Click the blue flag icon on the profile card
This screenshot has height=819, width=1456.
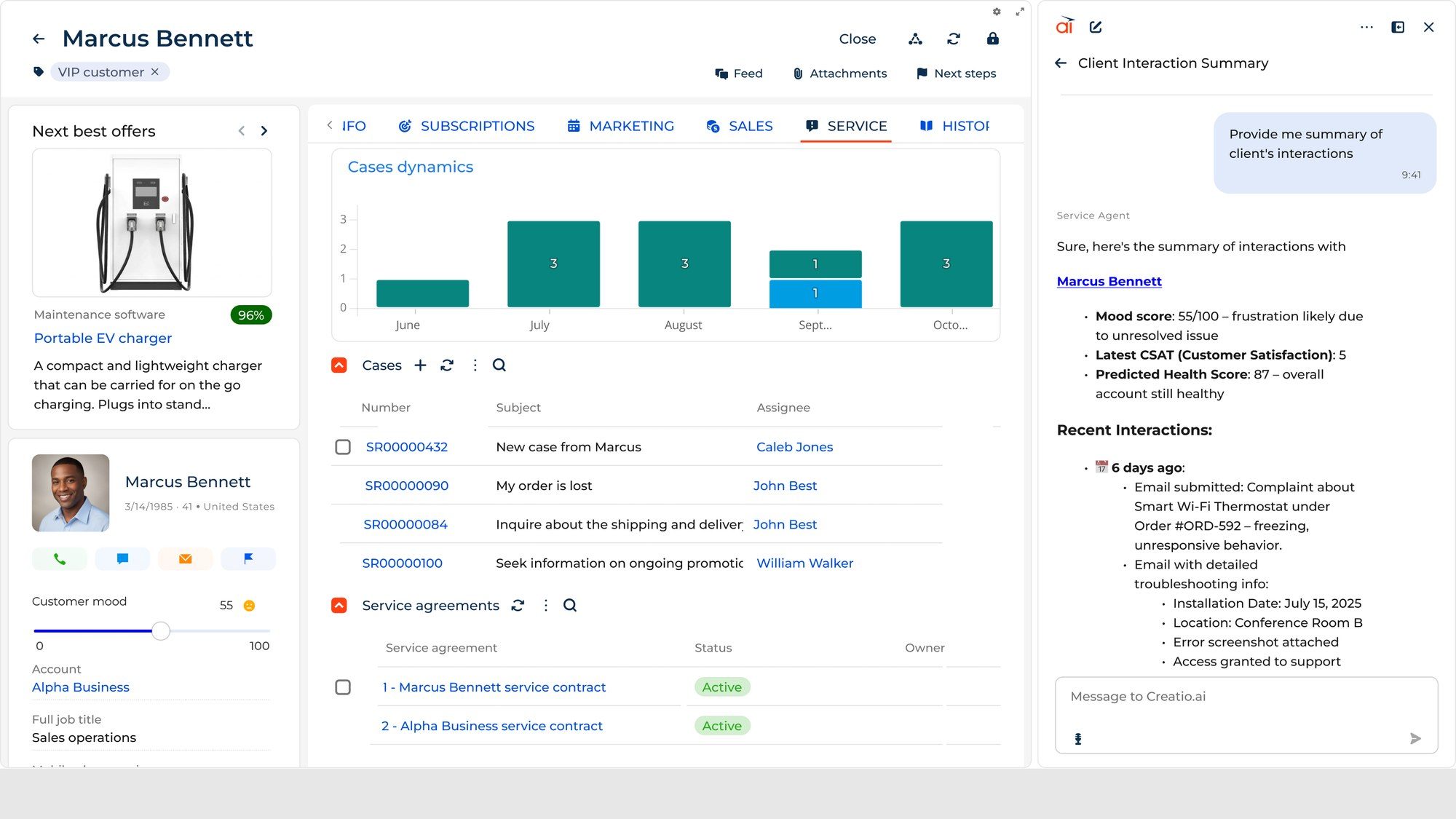(248, 558)
